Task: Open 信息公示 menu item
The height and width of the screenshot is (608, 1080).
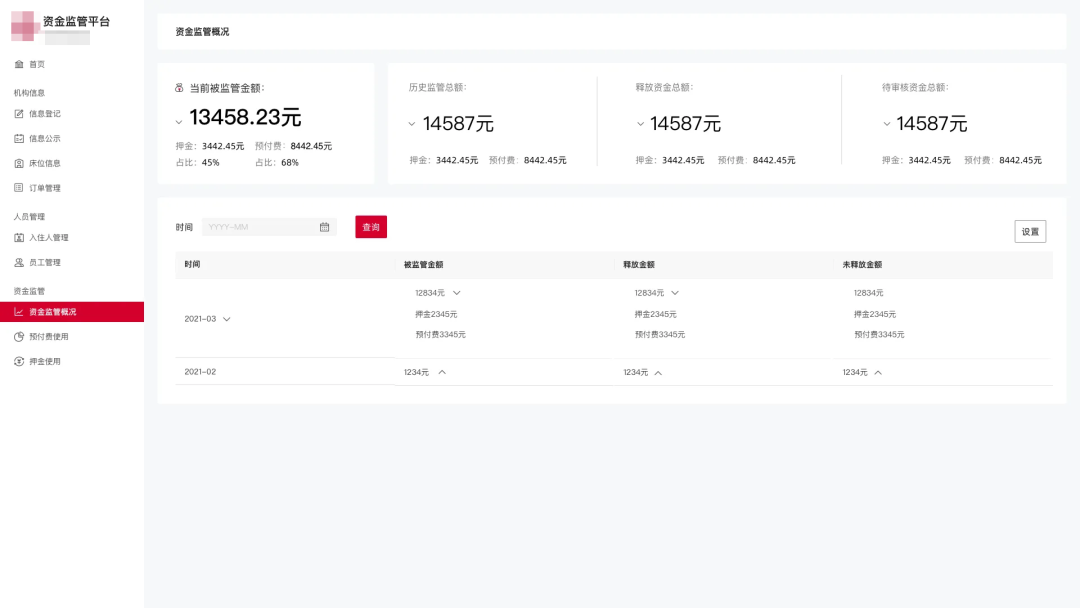Action: (44, 139)
